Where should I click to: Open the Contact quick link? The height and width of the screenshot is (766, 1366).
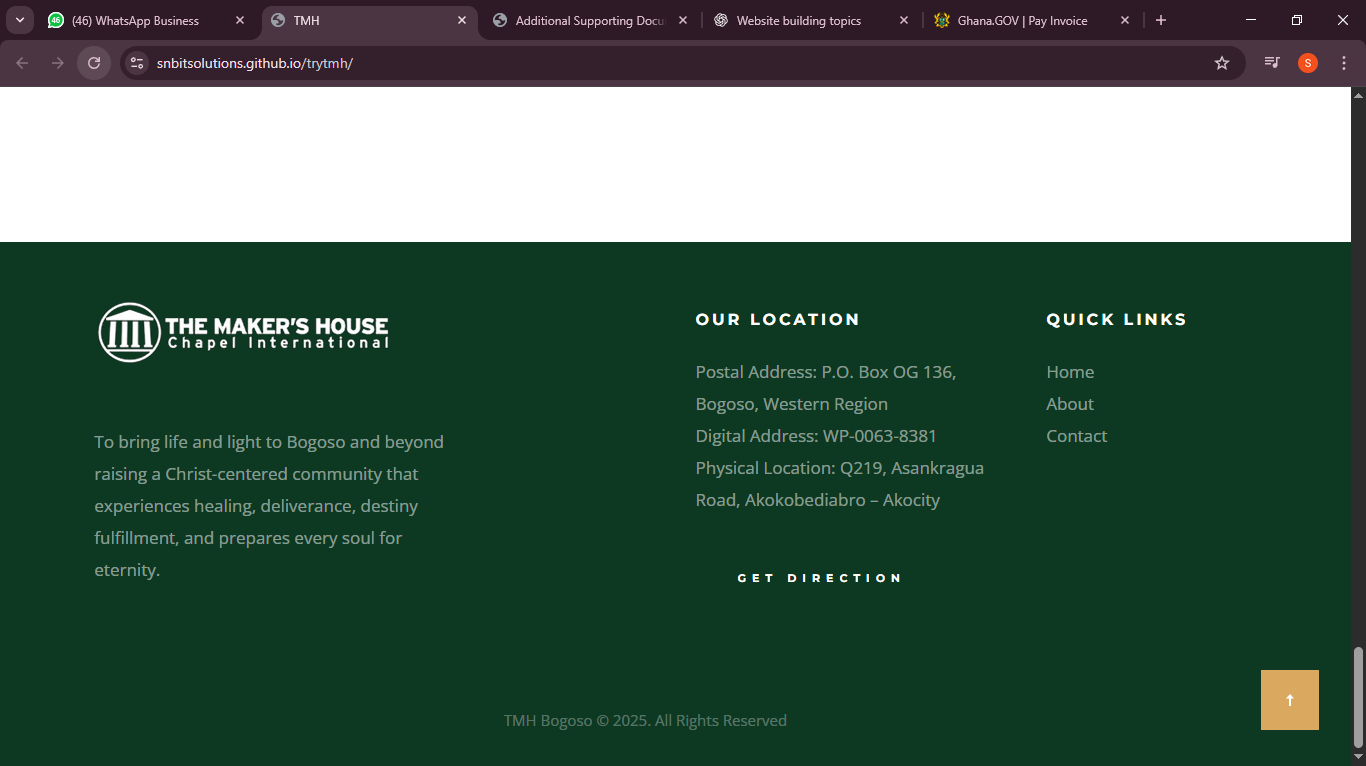pyautogui.click(x=1076, y=436)
